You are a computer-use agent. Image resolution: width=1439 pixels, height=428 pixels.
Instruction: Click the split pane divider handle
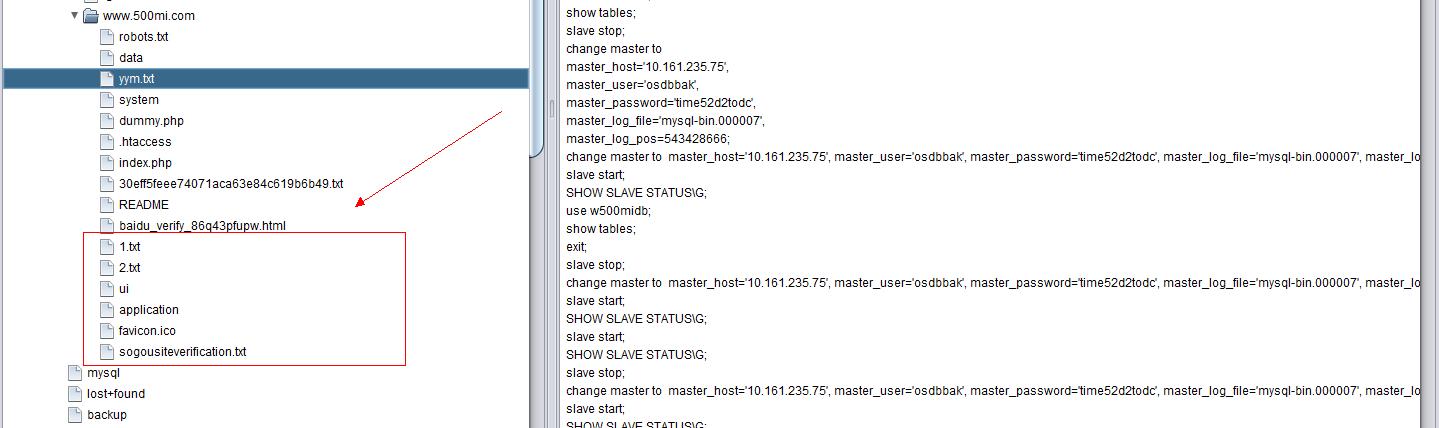[x=552, y=107]
